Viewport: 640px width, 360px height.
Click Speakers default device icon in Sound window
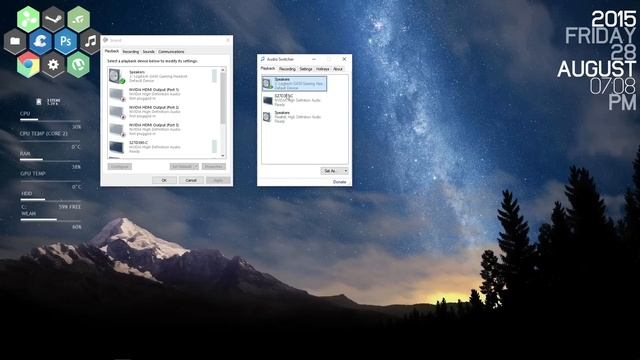[117, 76]
